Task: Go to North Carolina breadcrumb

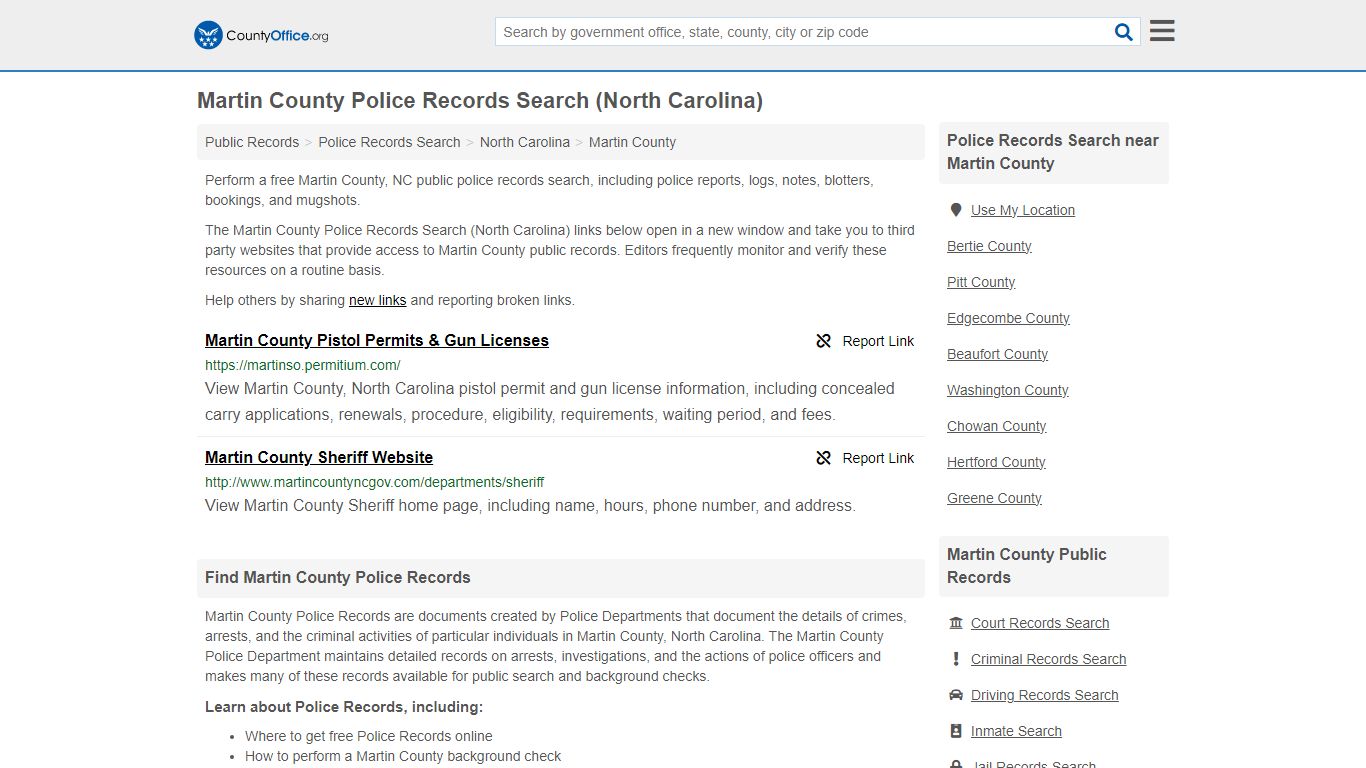Action: tap(525, 142)
